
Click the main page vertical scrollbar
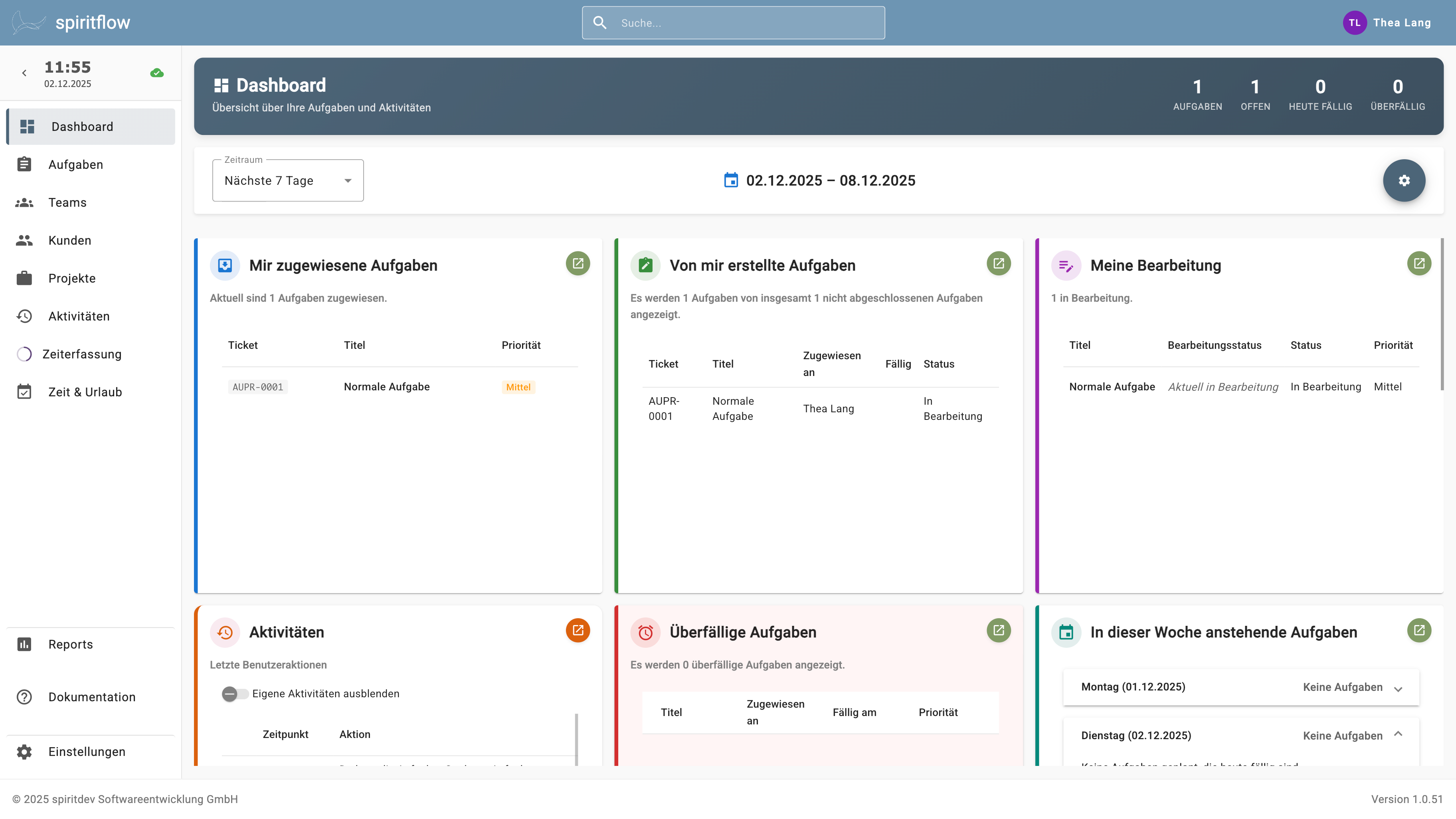tap(1442, 314)
